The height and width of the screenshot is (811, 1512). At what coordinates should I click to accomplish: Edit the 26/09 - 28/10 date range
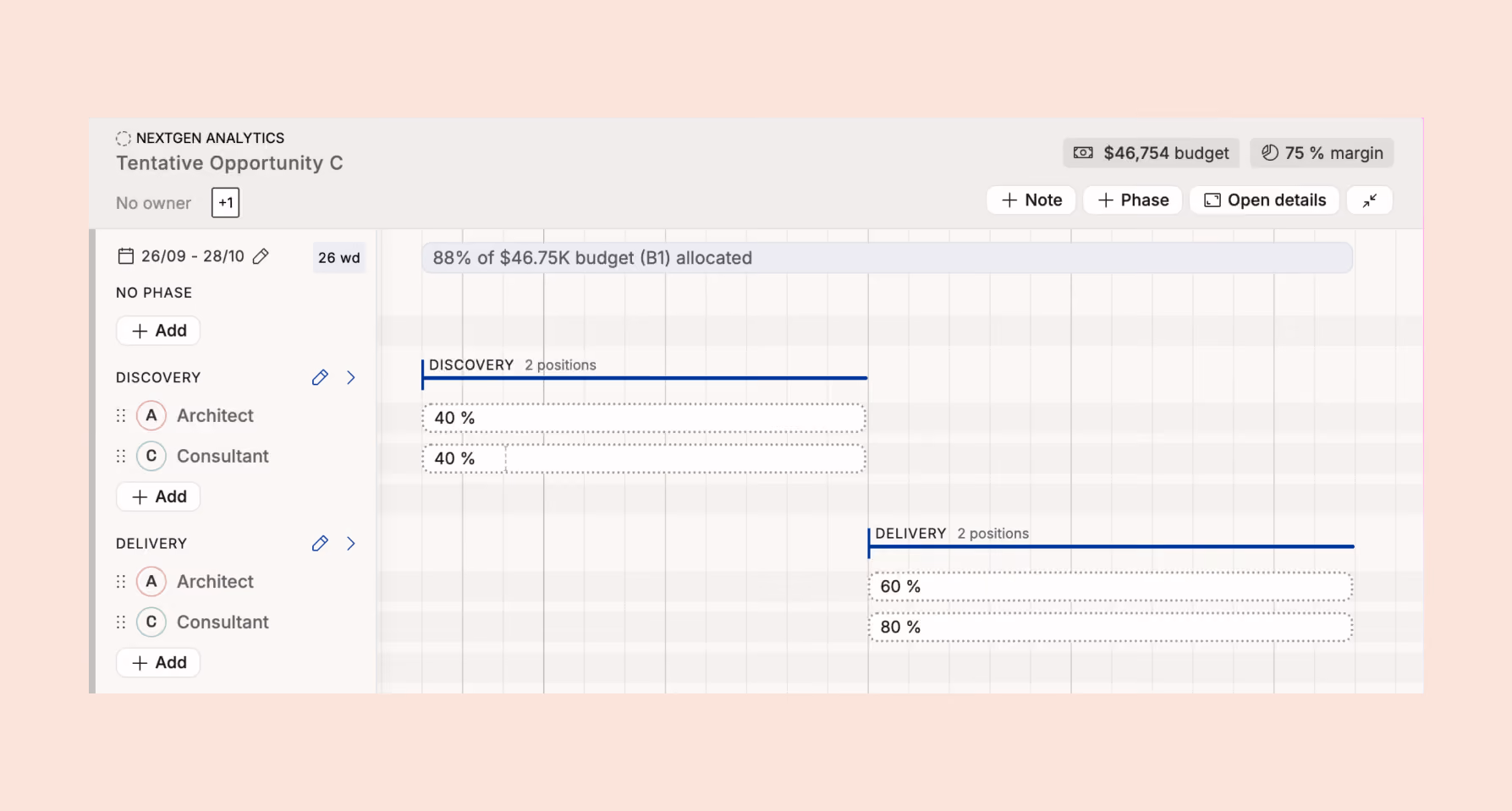pos(261,256)
